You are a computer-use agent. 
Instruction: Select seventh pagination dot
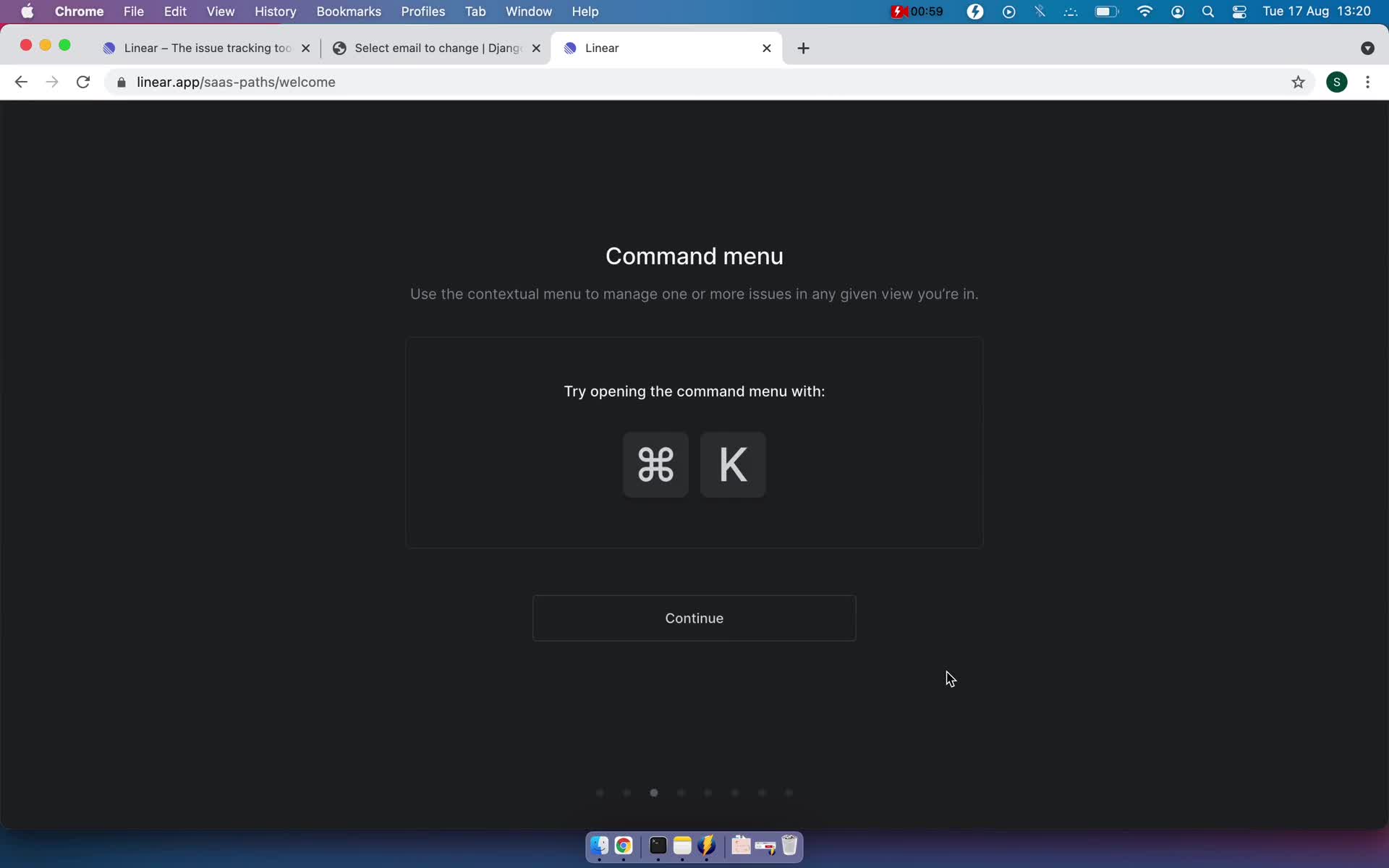coord(762,792)
